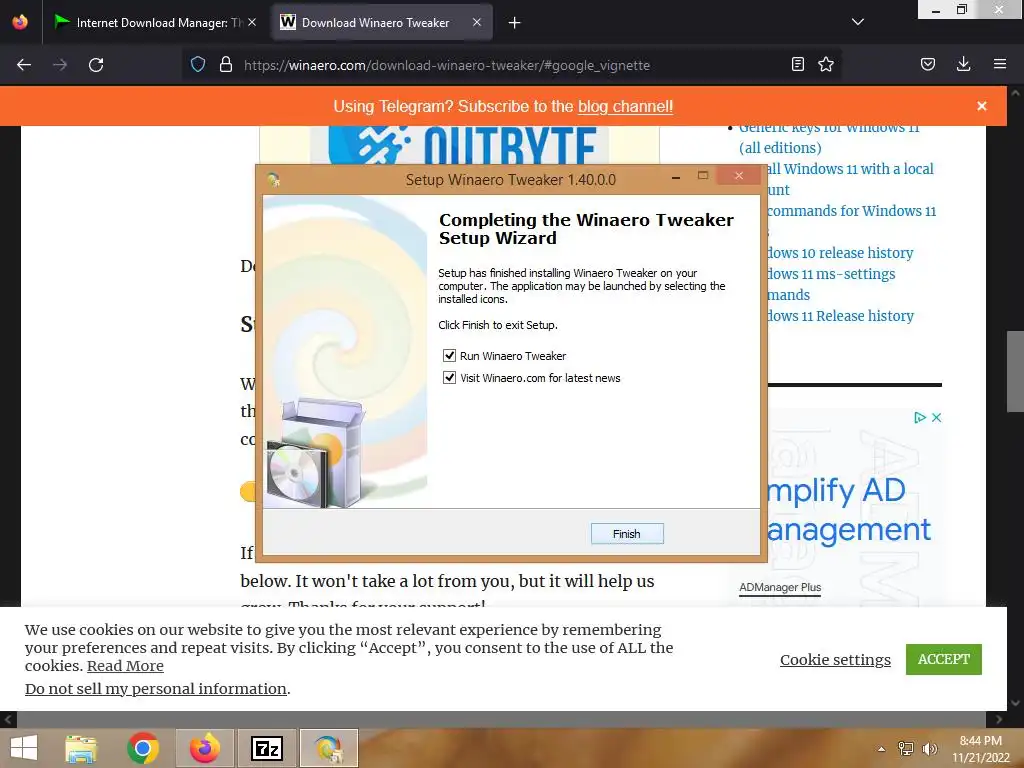This screenshot has height=768, width=1024.
Task: Bookmark this page with star icon
Action: 826,64
